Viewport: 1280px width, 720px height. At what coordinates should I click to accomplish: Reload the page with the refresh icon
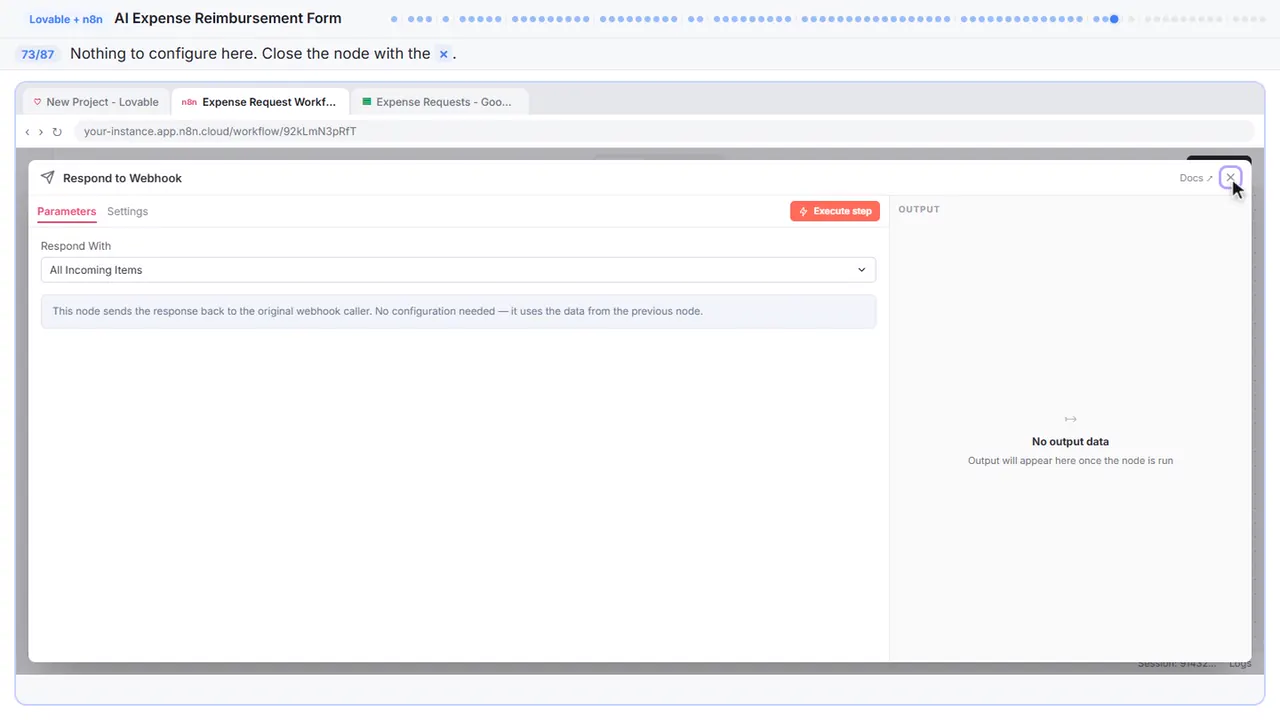pyautogui.click(x=57, y=131)
